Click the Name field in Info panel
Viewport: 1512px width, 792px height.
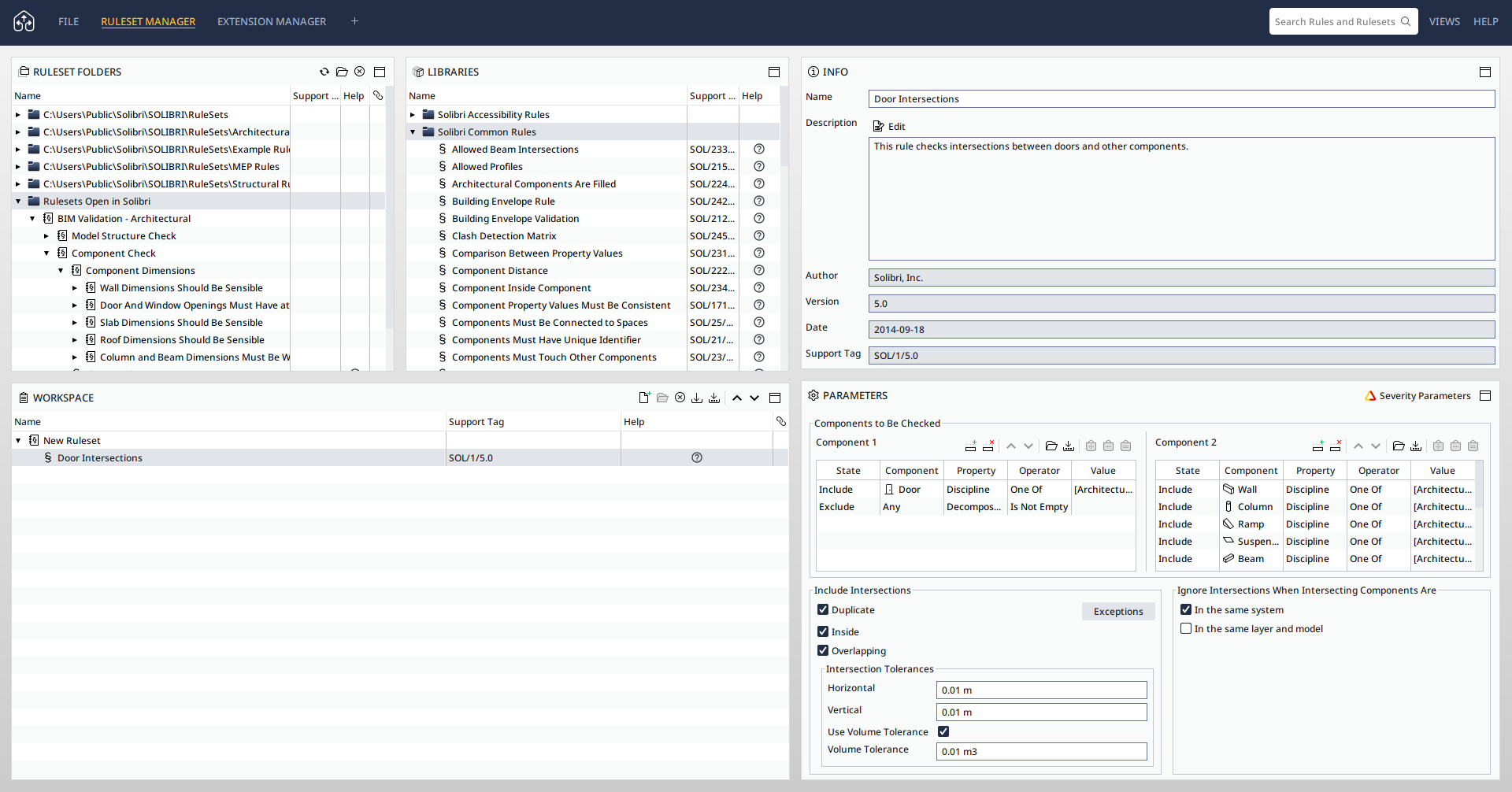pos(1181,98)
